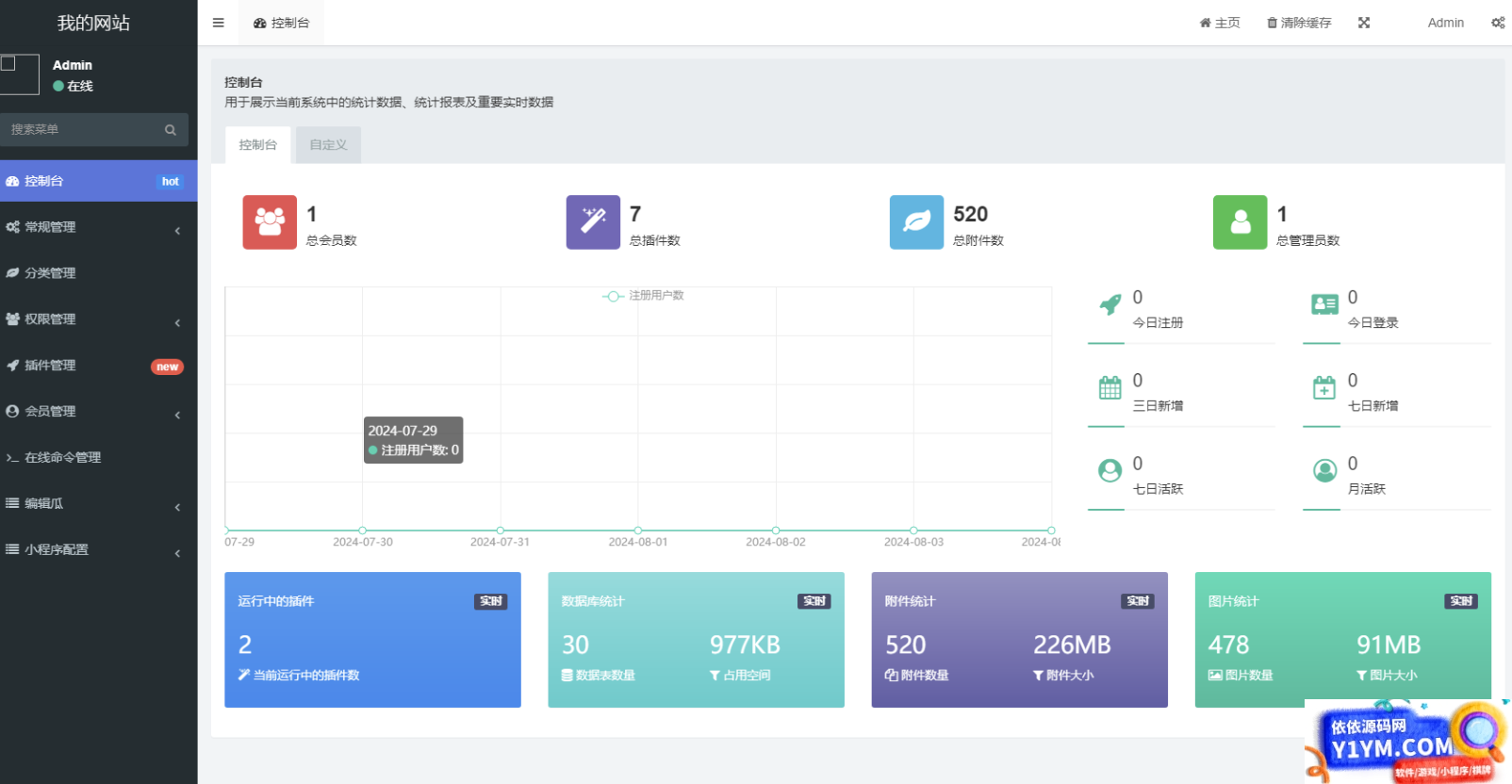Click 实时 badge on 图片统计 card
The image size is (1512, 784).
point(1461,601)
